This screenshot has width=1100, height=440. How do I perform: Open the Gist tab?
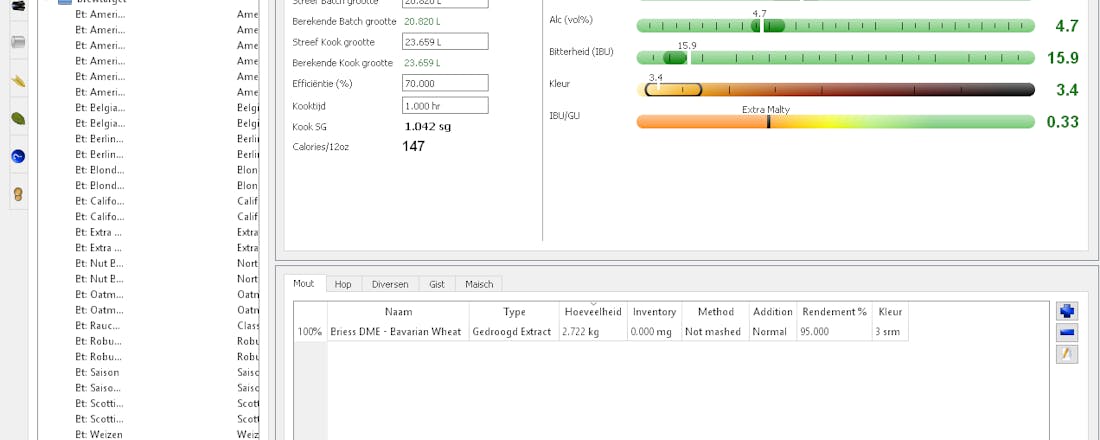click(437, 284)
